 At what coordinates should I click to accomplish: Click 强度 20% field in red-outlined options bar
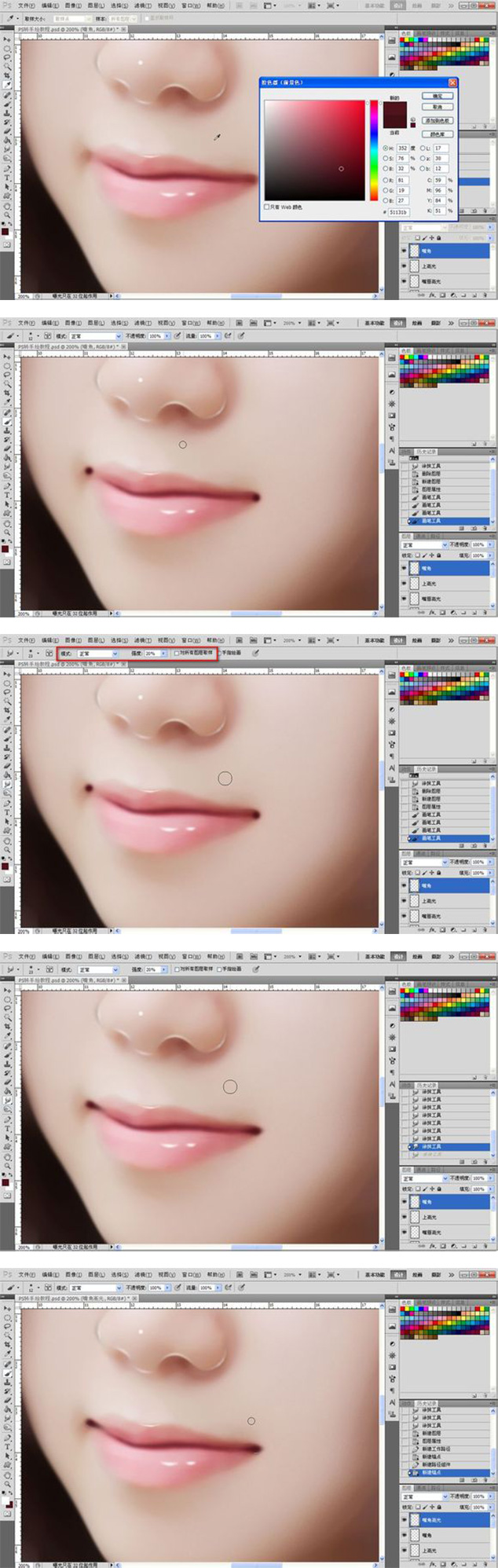click(152, 654)
